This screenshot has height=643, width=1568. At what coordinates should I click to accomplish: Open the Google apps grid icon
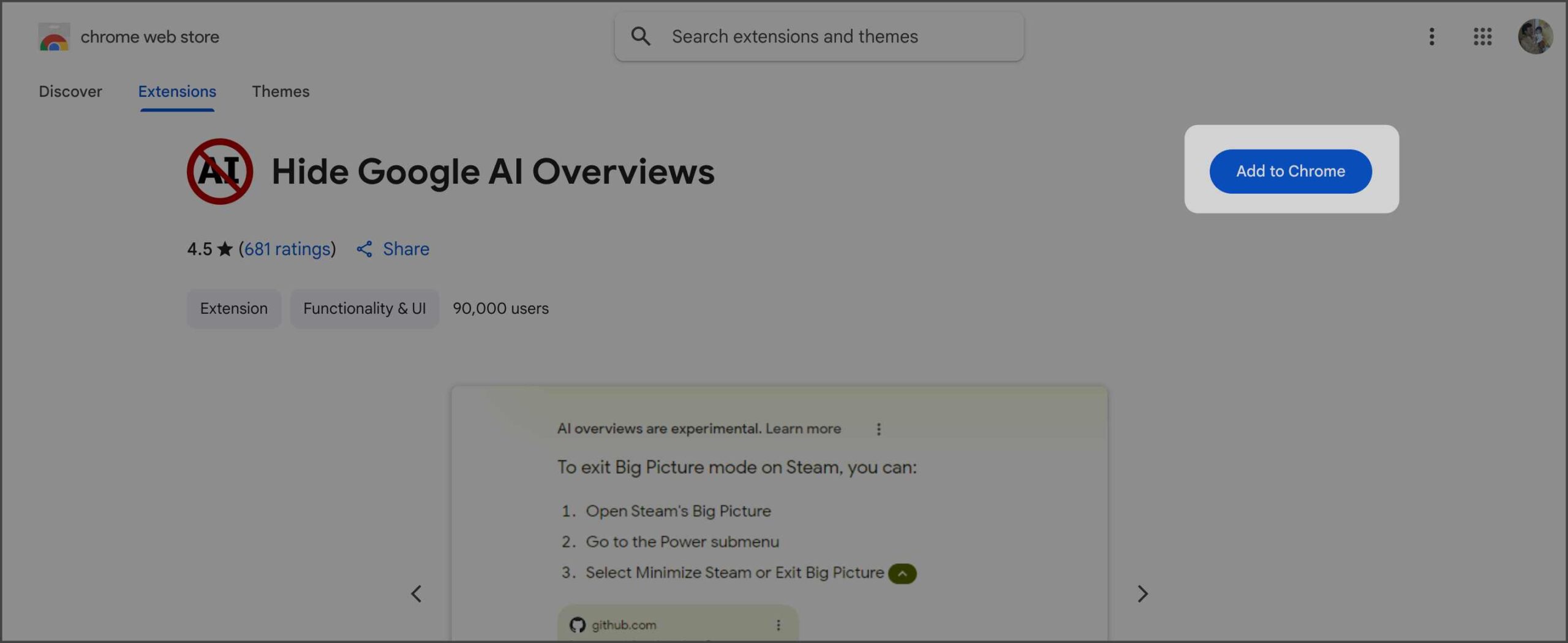[x=1483, y=37]
